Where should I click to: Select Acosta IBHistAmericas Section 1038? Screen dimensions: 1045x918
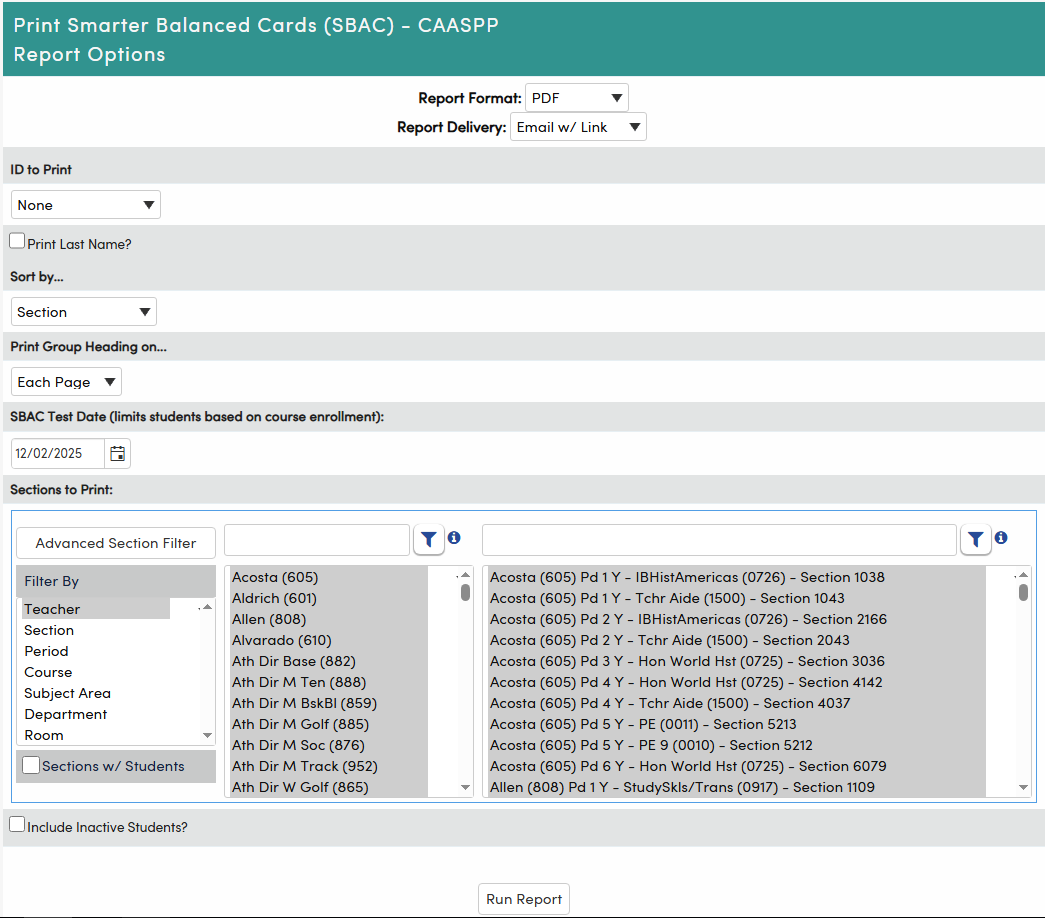737,577
